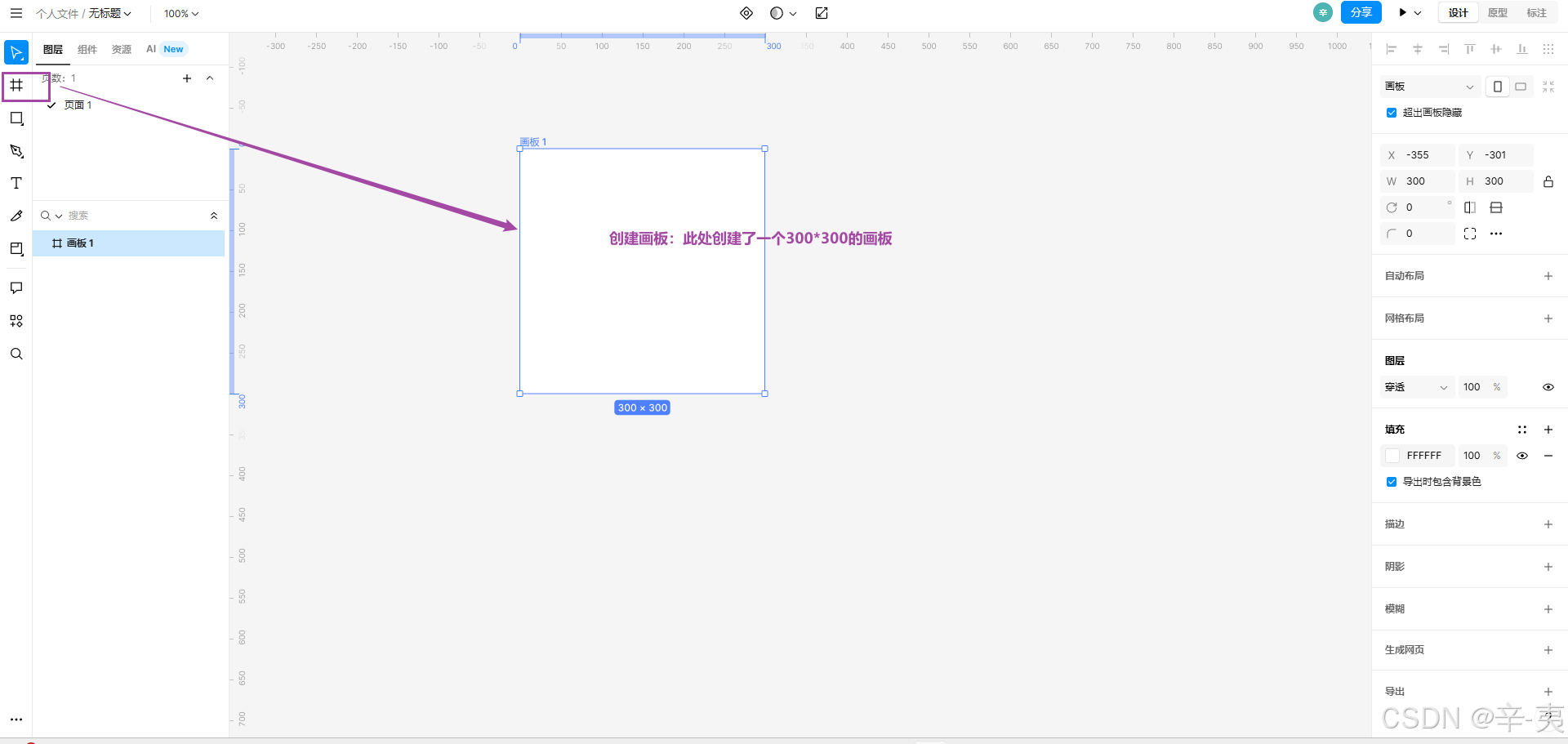
Task: Click the align vertical centers icon
Action: click(x=1496, y=49)
